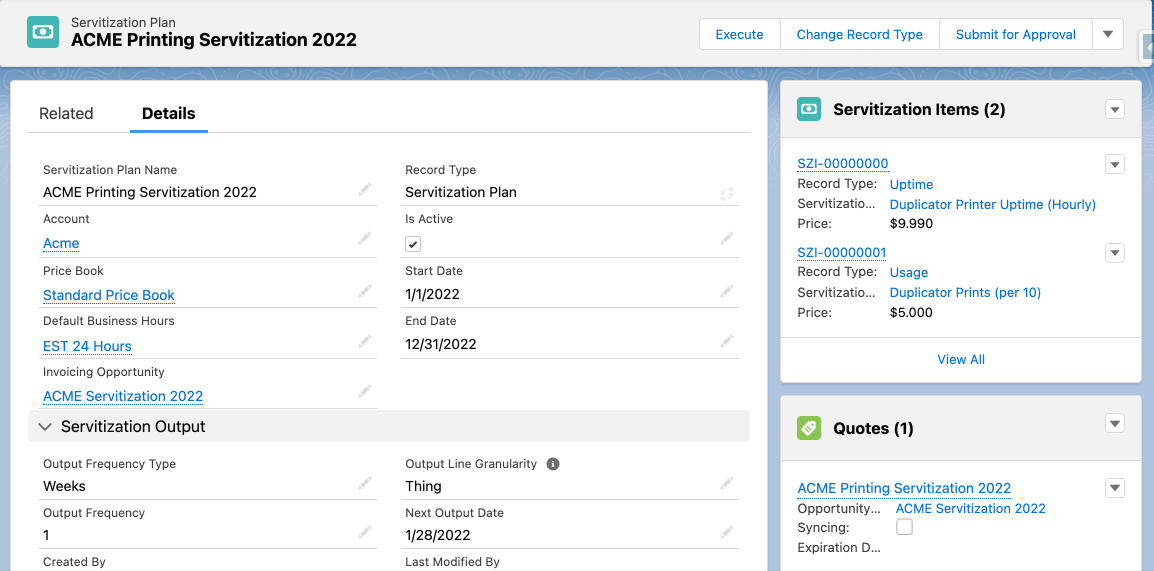Collapse the Servitization Output section
This screenshot has width=1154, height=571.
pos(45,427)
